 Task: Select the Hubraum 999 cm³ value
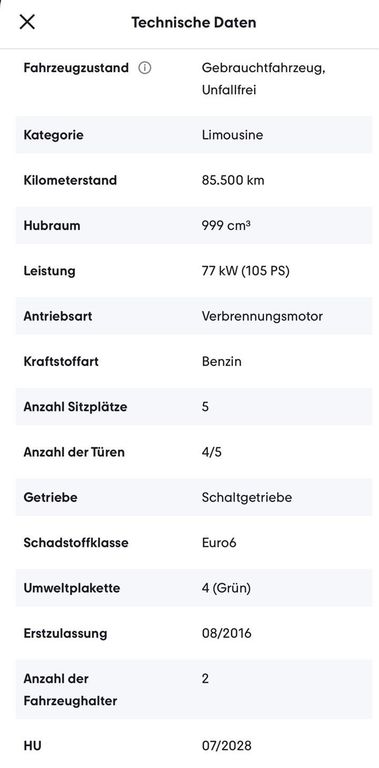pyautogui.click(x=226, y=225)
